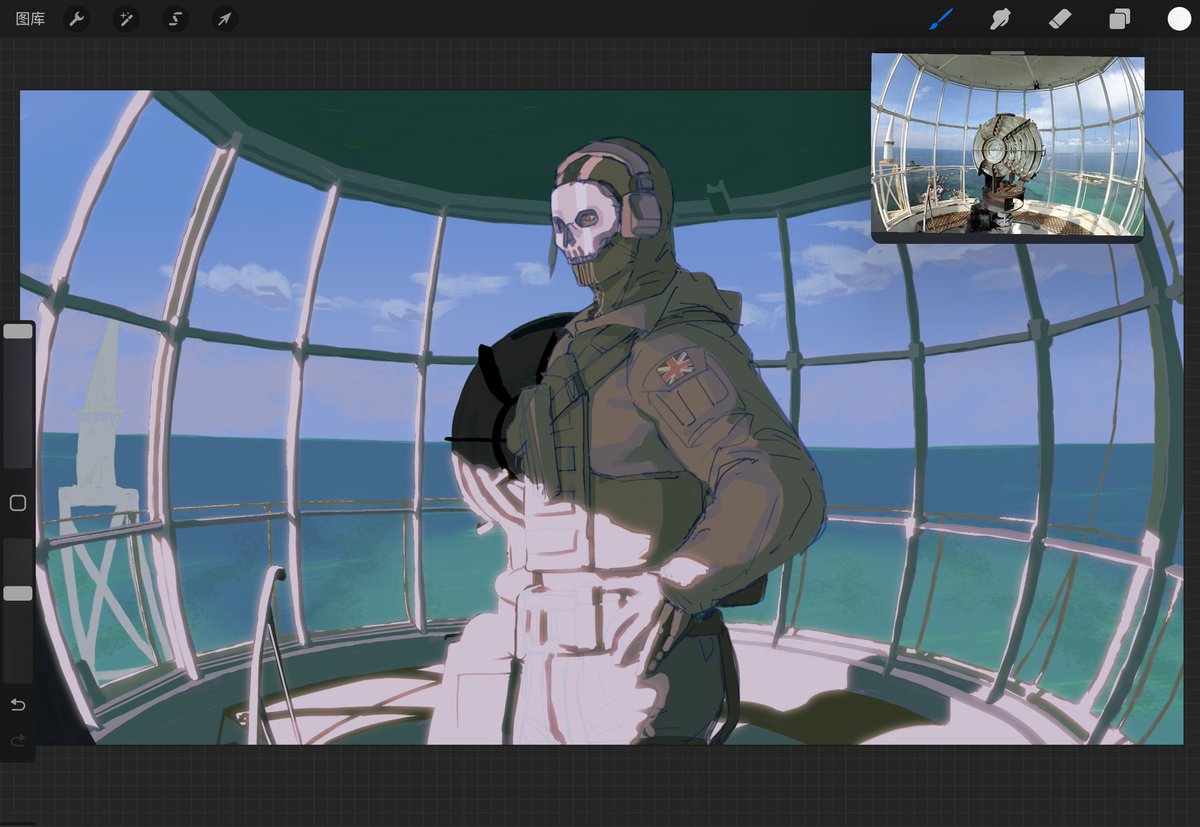Open the color panel from the color circle

tap(1176, 19)
